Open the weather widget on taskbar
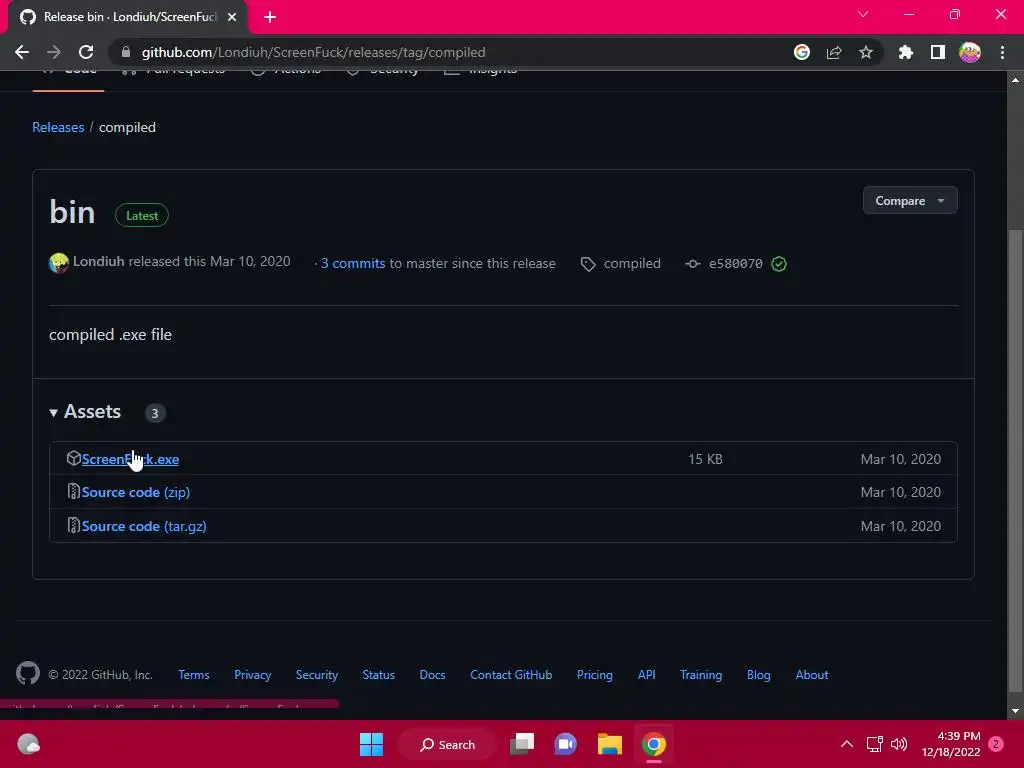The height and width of the screenshot is (768, 1024). coord(28,744)
